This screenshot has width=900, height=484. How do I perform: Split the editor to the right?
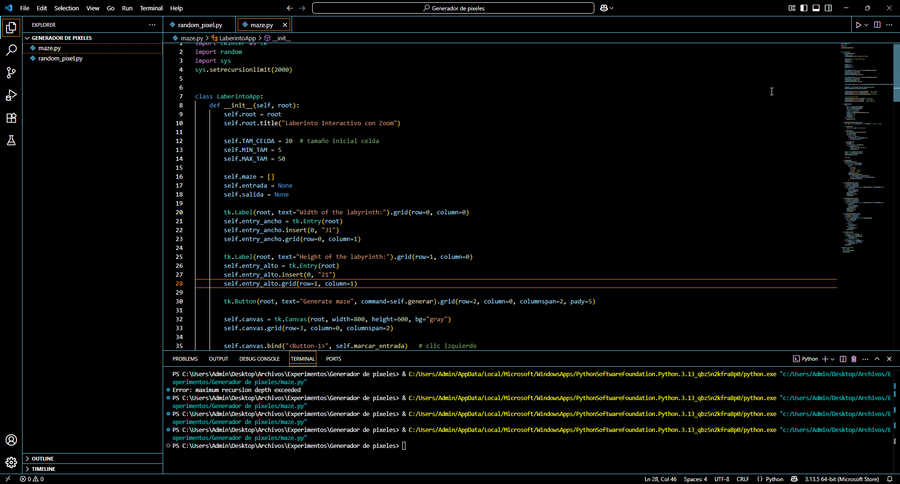click(877, 25)
